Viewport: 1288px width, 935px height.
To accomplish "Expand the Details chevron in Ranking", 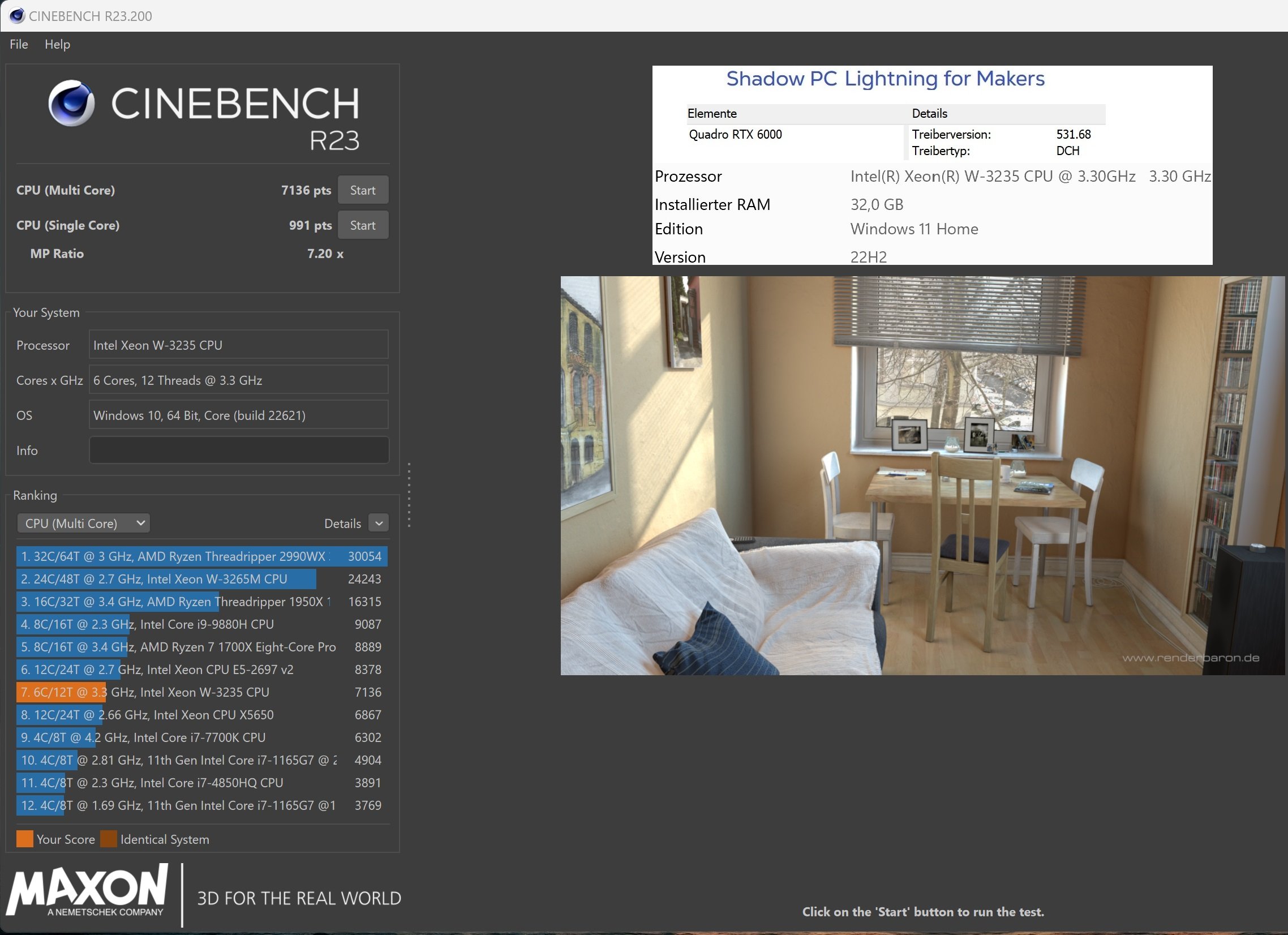I will point(378,523).
